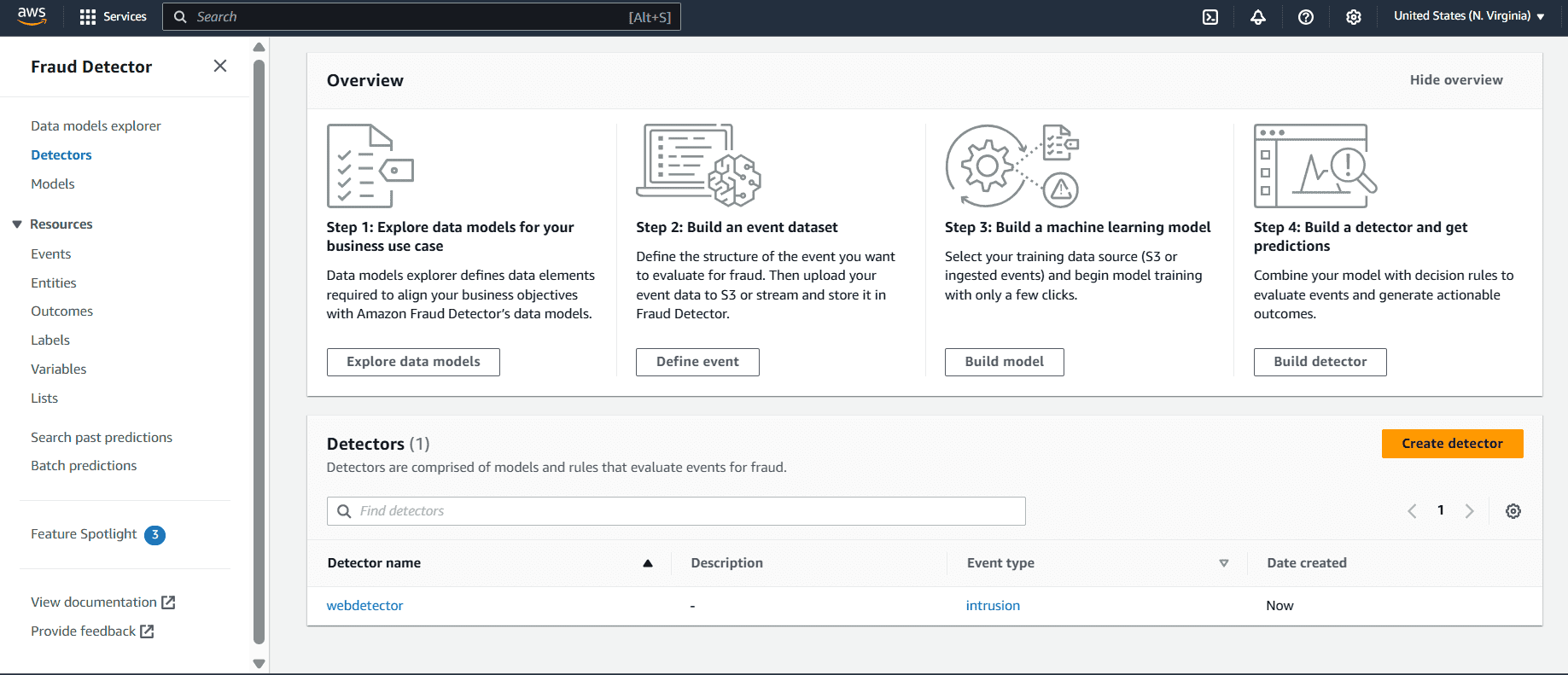This screenshot has height=675, width=1568.
Task: Click the page number 1
Action: tap(1441, 510)
